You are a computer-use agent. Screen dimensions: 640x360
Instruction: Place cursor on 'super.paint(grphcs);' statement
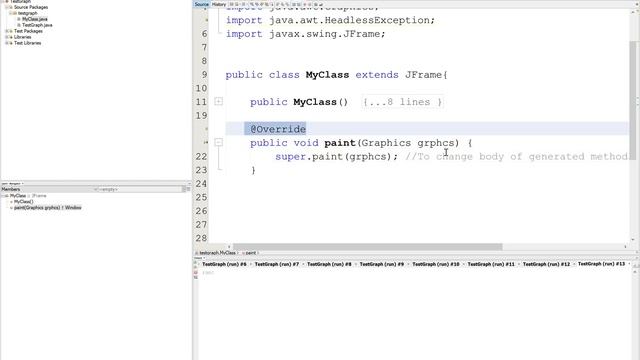[x=336, y=157]
